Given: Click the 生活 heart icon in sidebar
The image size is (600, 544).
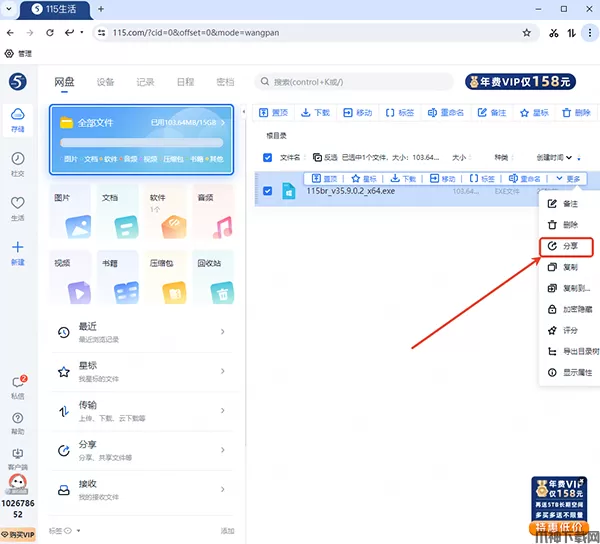Looking at the screenshot, I should coord(18,207).
